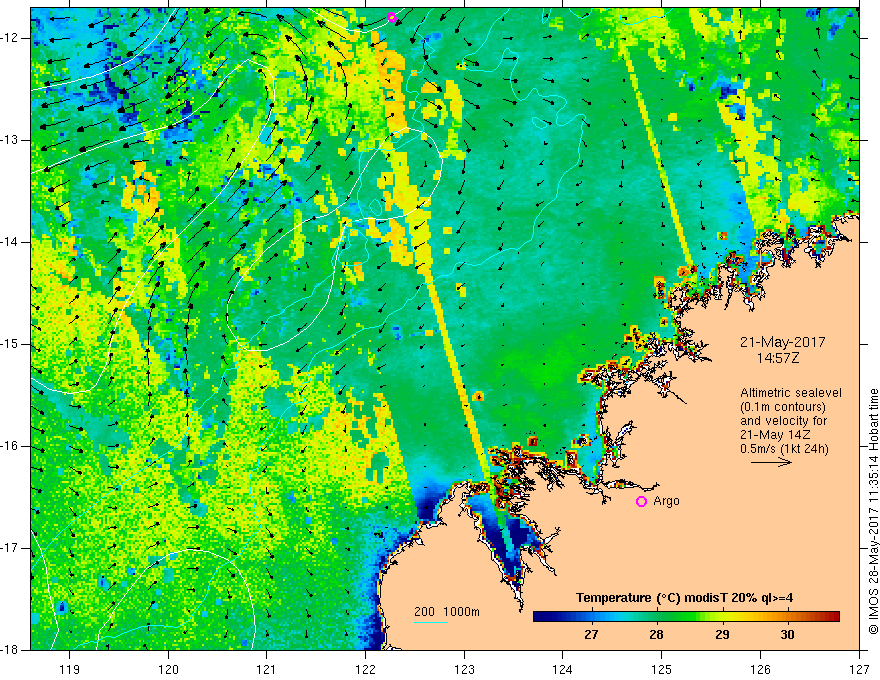Click the magenta Argo float marker near 122.3E
The height and width of the screenshot is (680, 880).
[392, 17]
